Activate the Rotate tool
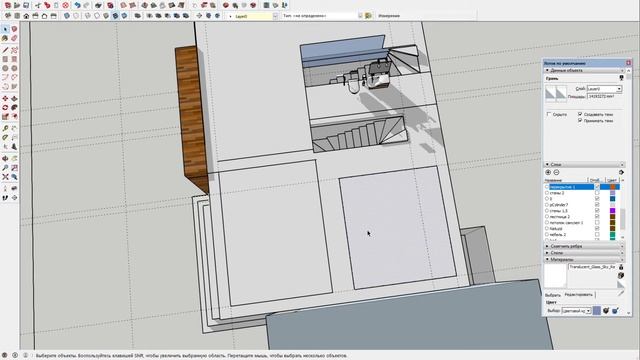This screenshot has width=640, height=360. click(x=5, y=107)
